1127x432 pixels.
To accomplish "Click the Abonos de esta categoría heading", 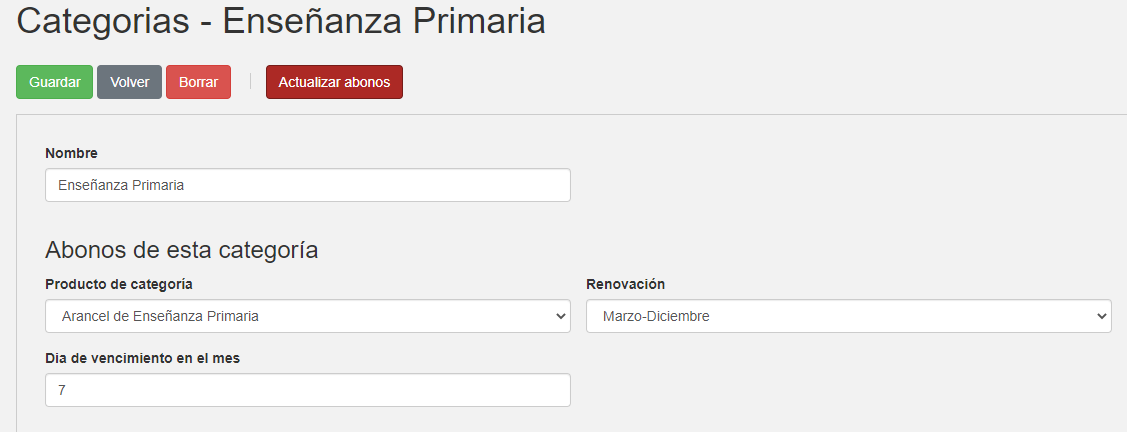I will point(181,250).
